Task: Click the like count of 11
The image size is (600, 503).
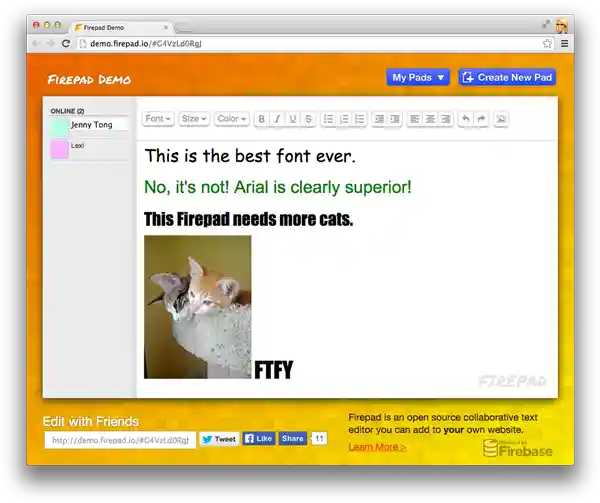Action: point(320,438)
